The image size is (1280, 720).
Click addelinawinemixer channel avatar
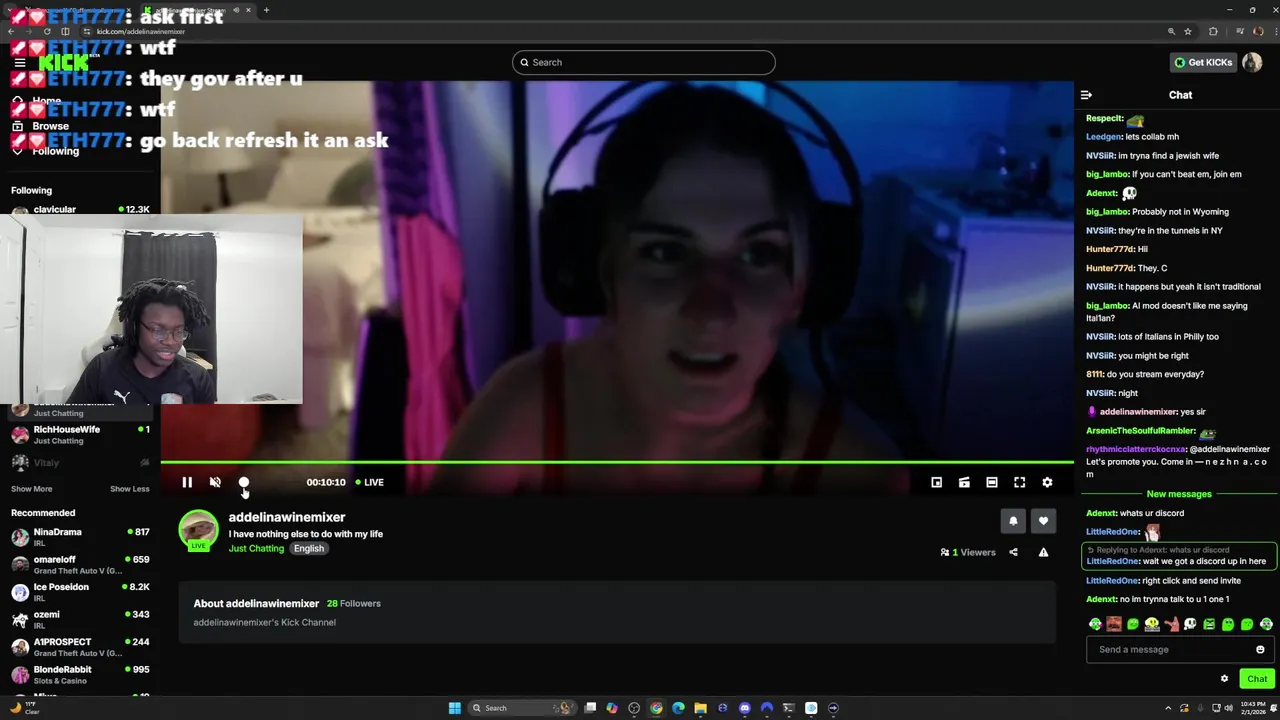[198, 530]
